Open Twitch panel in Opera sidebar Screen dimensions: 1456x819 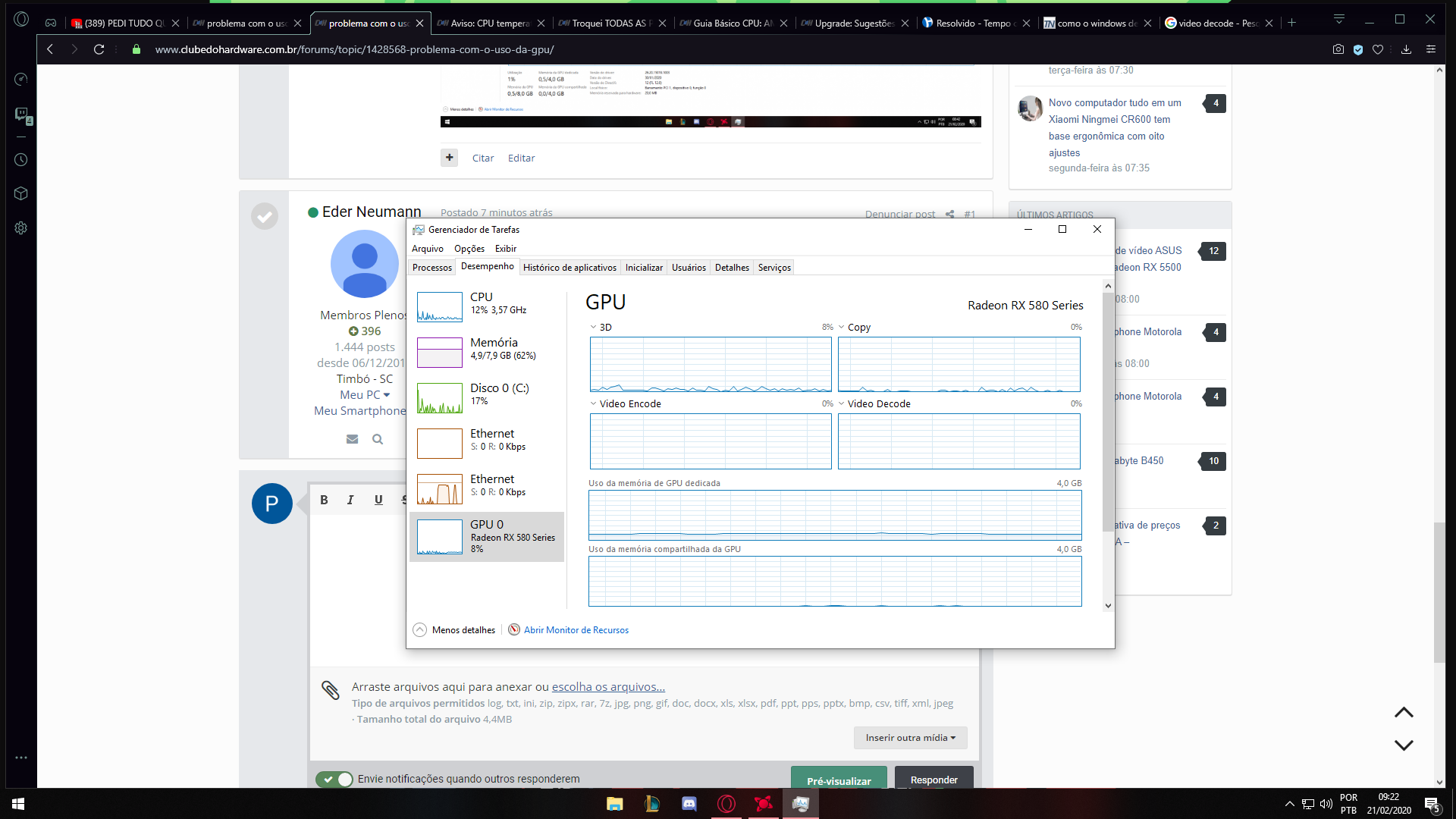(x=21, y=115)
